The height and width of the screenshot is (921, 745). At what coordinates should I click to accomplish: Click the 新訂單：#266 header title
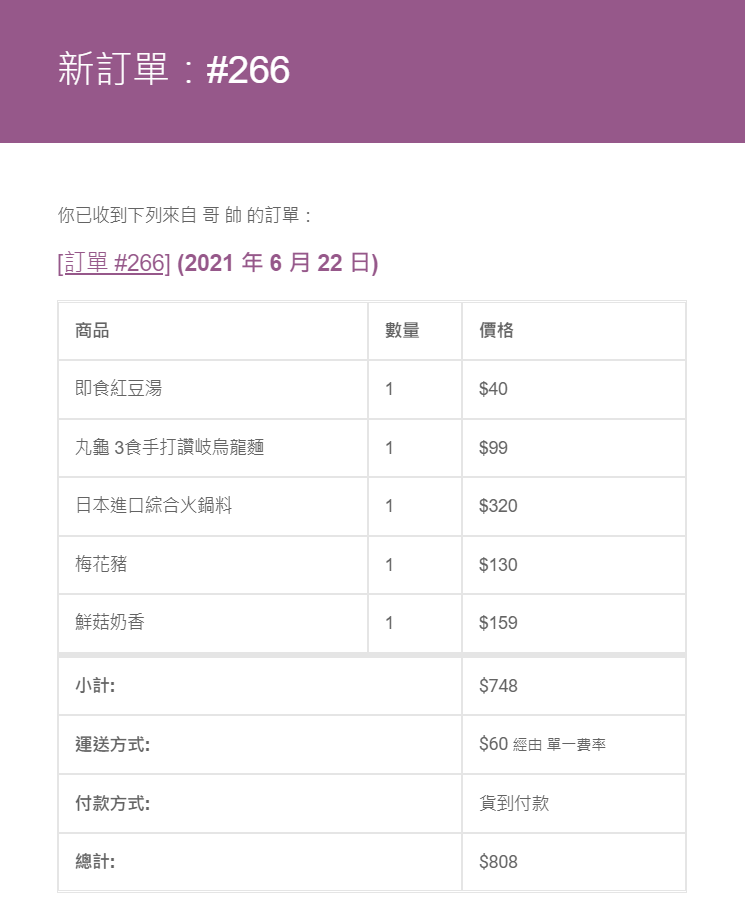174,70
